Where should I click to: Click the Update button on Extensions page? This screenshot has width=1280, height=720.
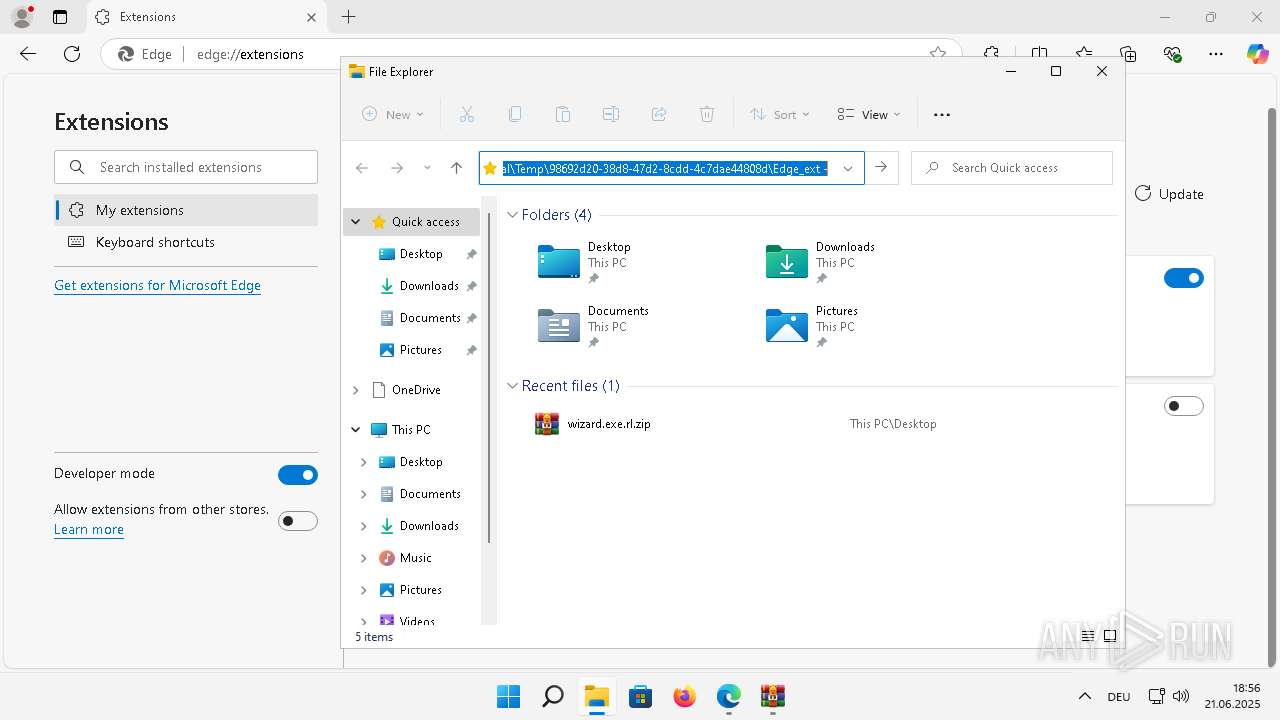click(x=1169, y=194)
